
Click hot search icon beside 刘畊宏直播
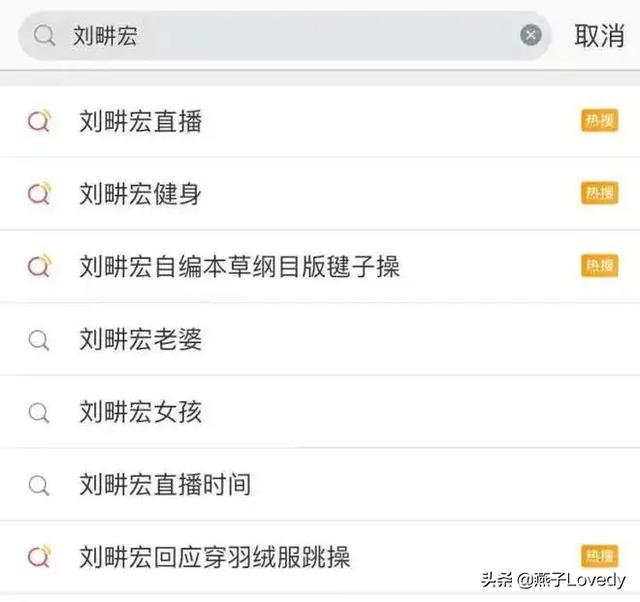click(40, 120)
